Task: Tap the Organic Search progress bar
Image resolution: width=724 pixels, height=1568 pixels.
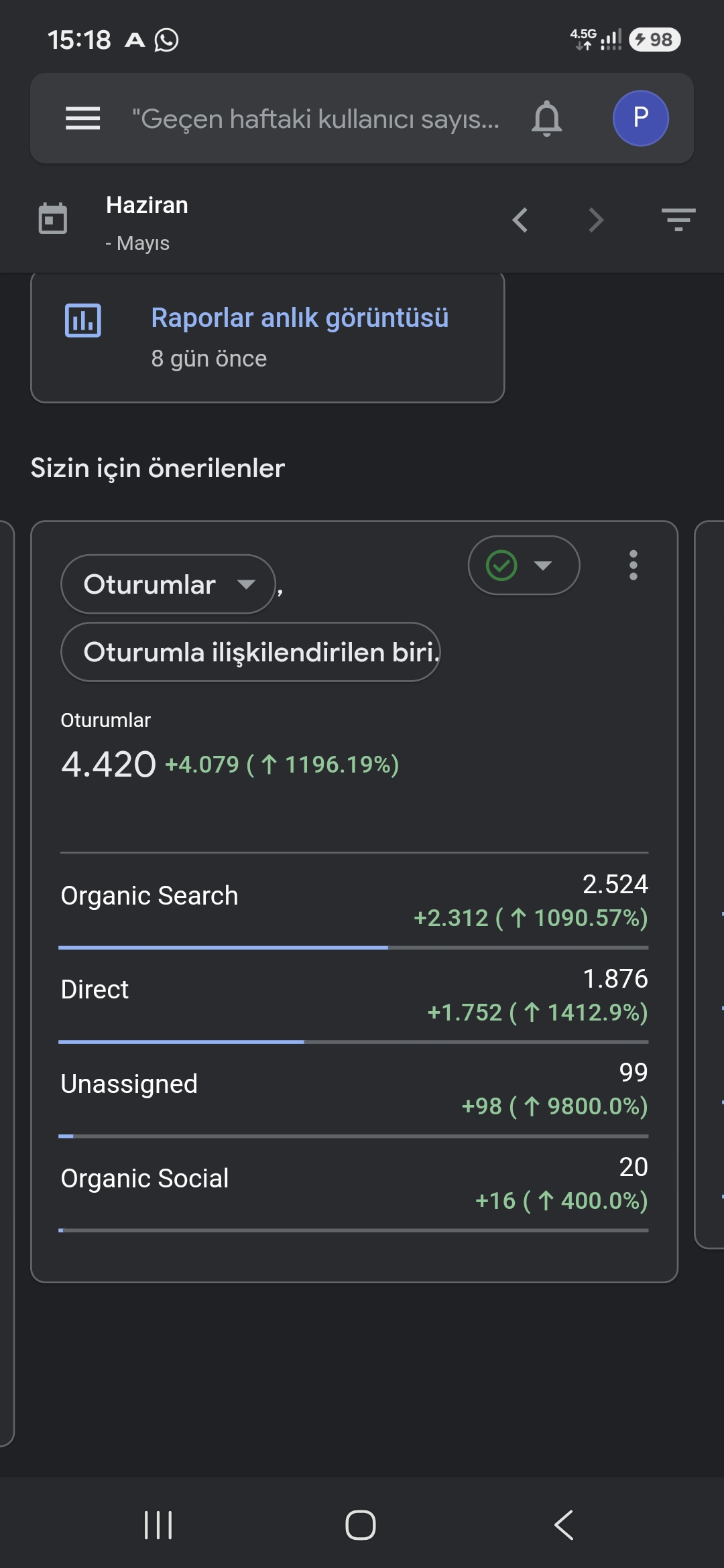Action: (353, 948)
